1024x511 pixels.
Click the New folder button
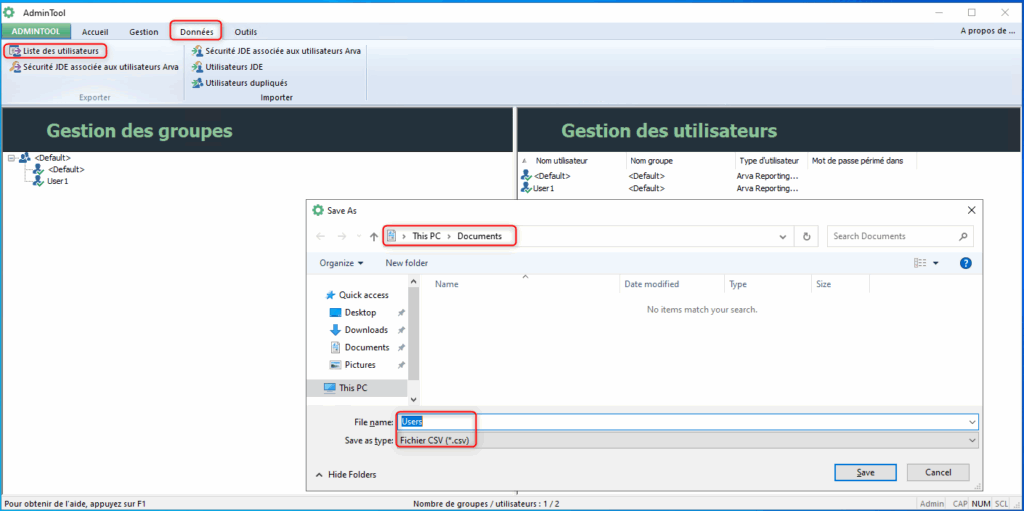(406, 263)
